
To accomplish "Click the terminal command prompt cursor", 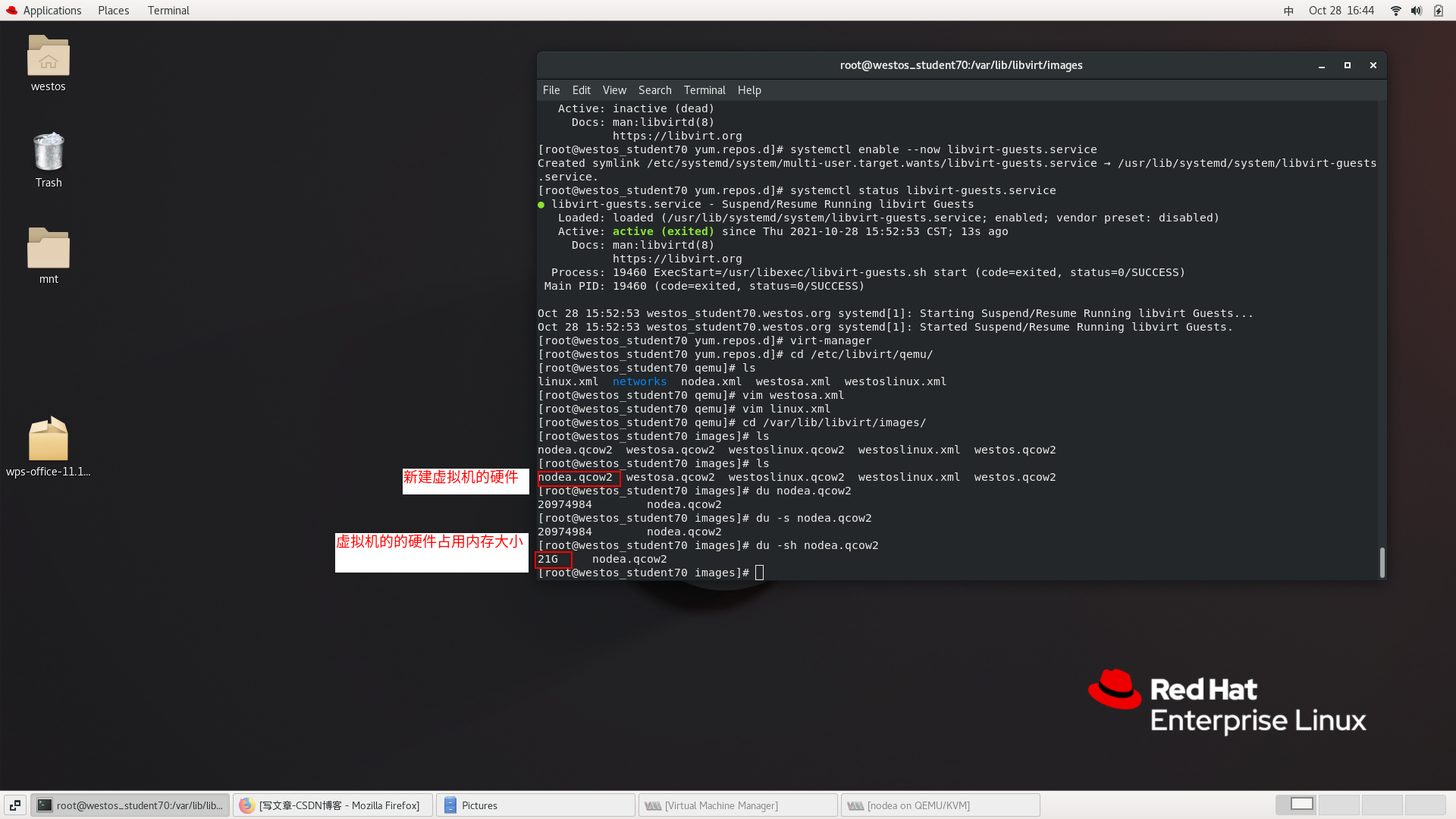I will pos(759,573).
